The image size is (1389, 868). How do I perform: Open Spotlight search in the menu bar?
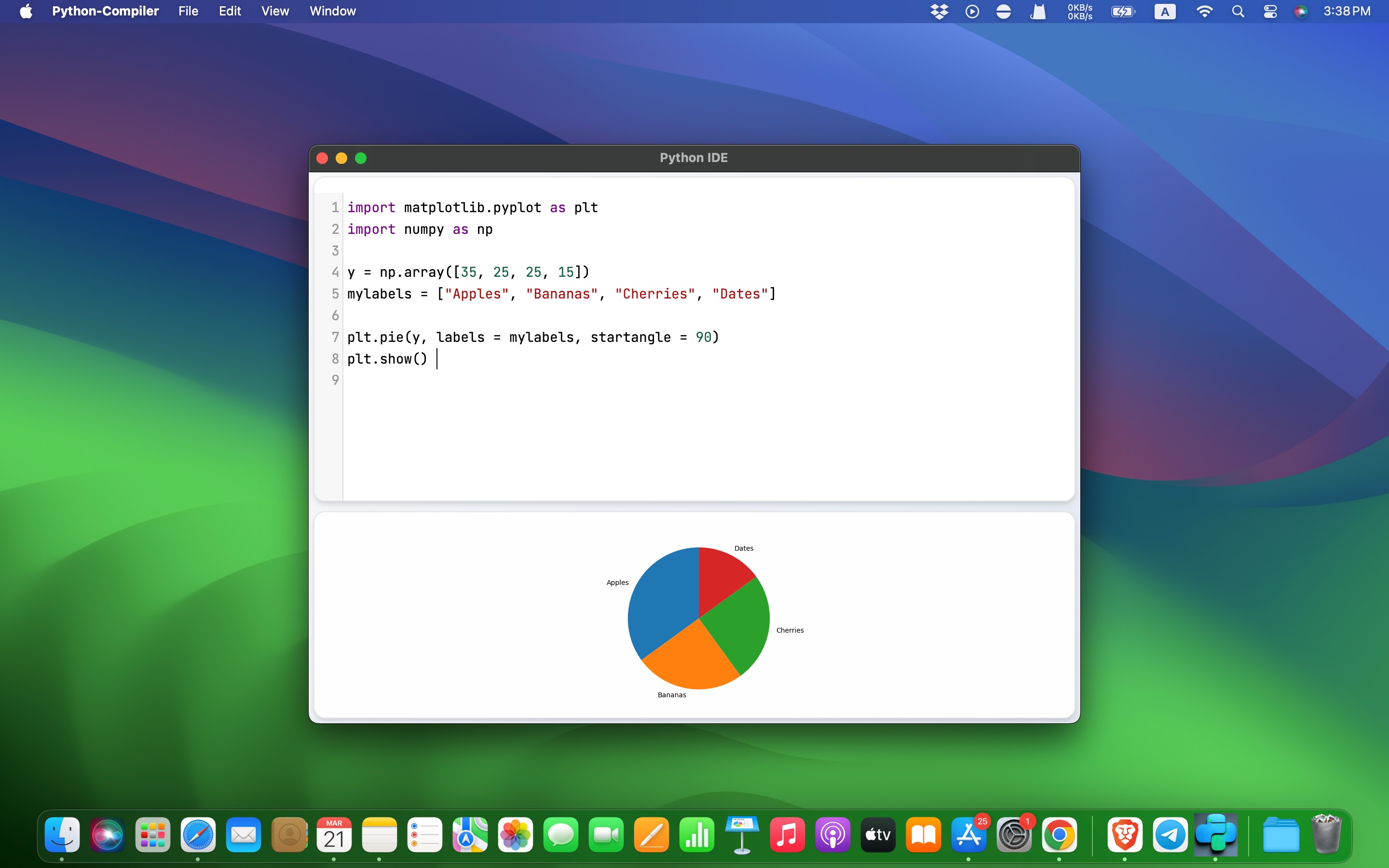[x=1238, y=12]
